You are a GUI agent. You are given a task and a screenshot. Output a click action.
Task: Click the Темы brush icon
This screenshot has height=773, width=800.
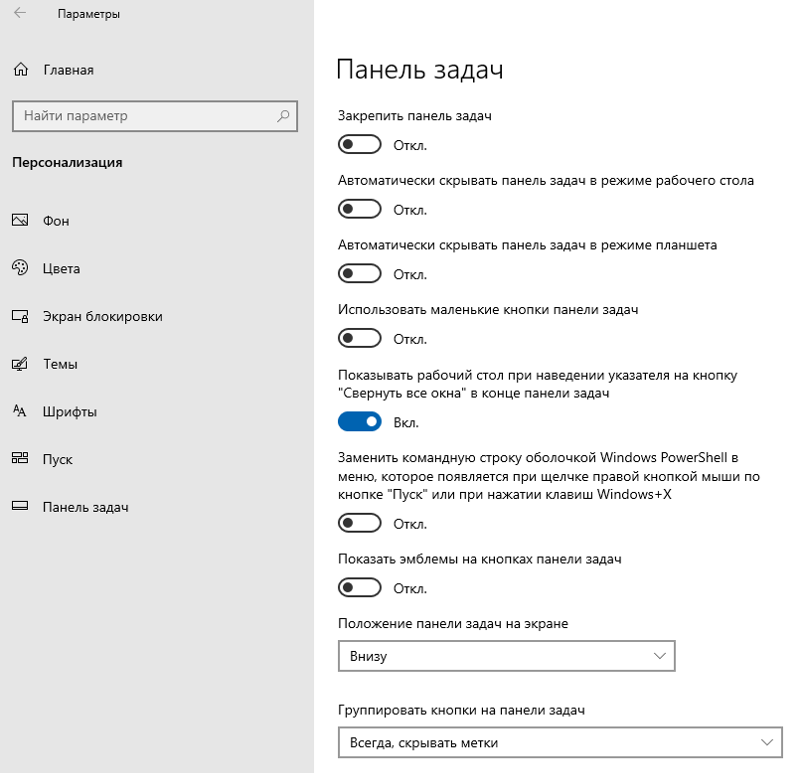[x=20, y=364]
